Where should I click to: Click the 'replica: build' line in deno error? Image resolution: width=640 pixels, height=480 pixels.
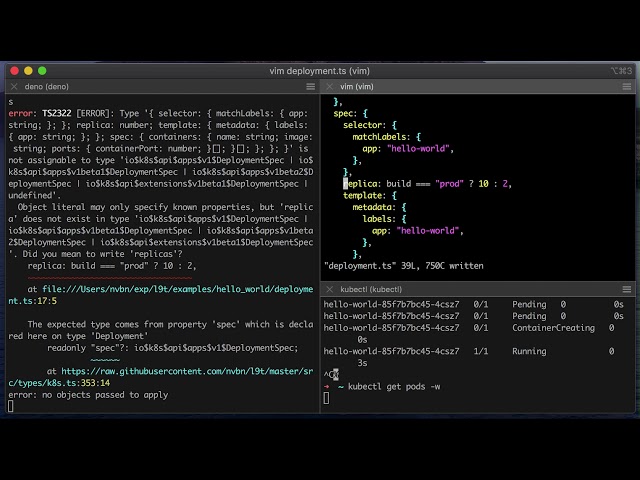pos(112,266)
